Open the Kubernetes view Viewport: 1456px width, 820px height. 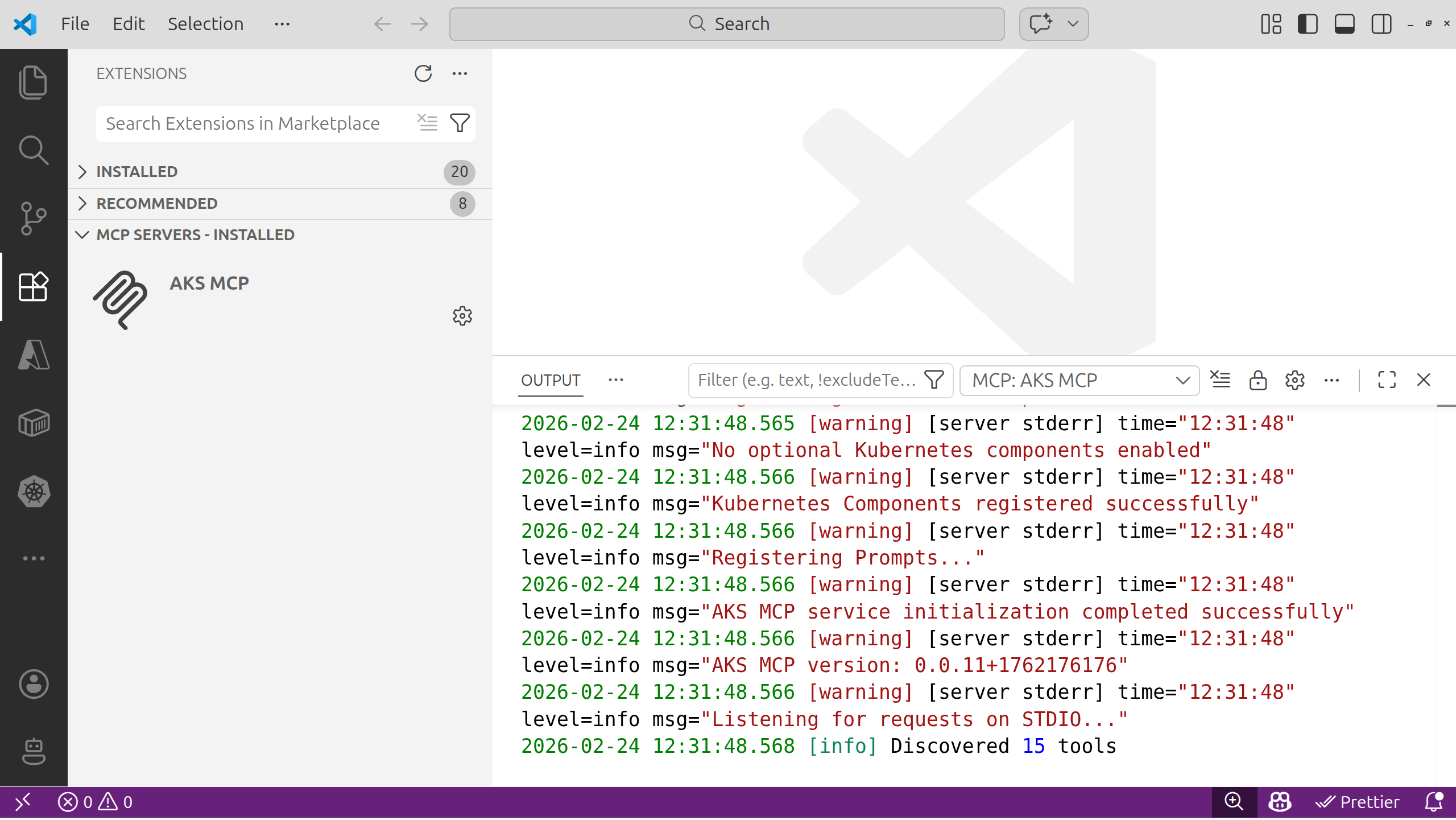pos(33,491)
